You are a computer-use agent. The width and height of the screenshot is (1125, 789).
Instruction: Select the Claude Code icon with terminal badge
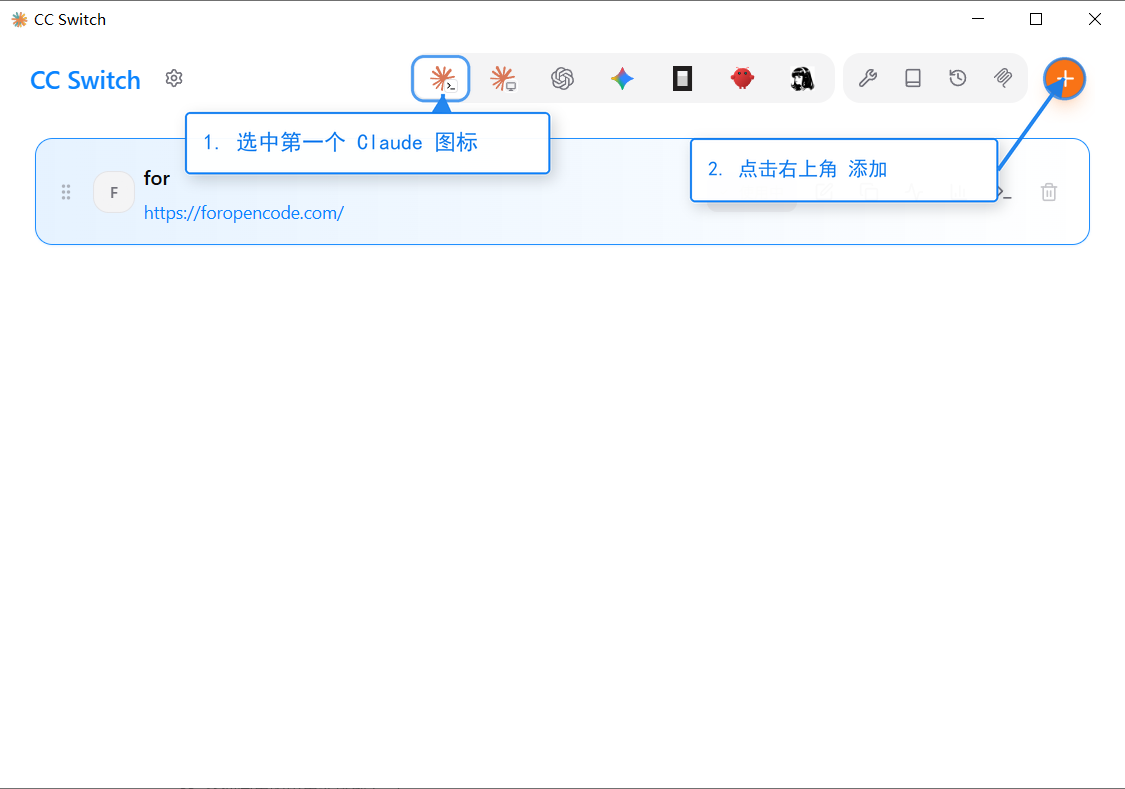click(x=441, y=78)
